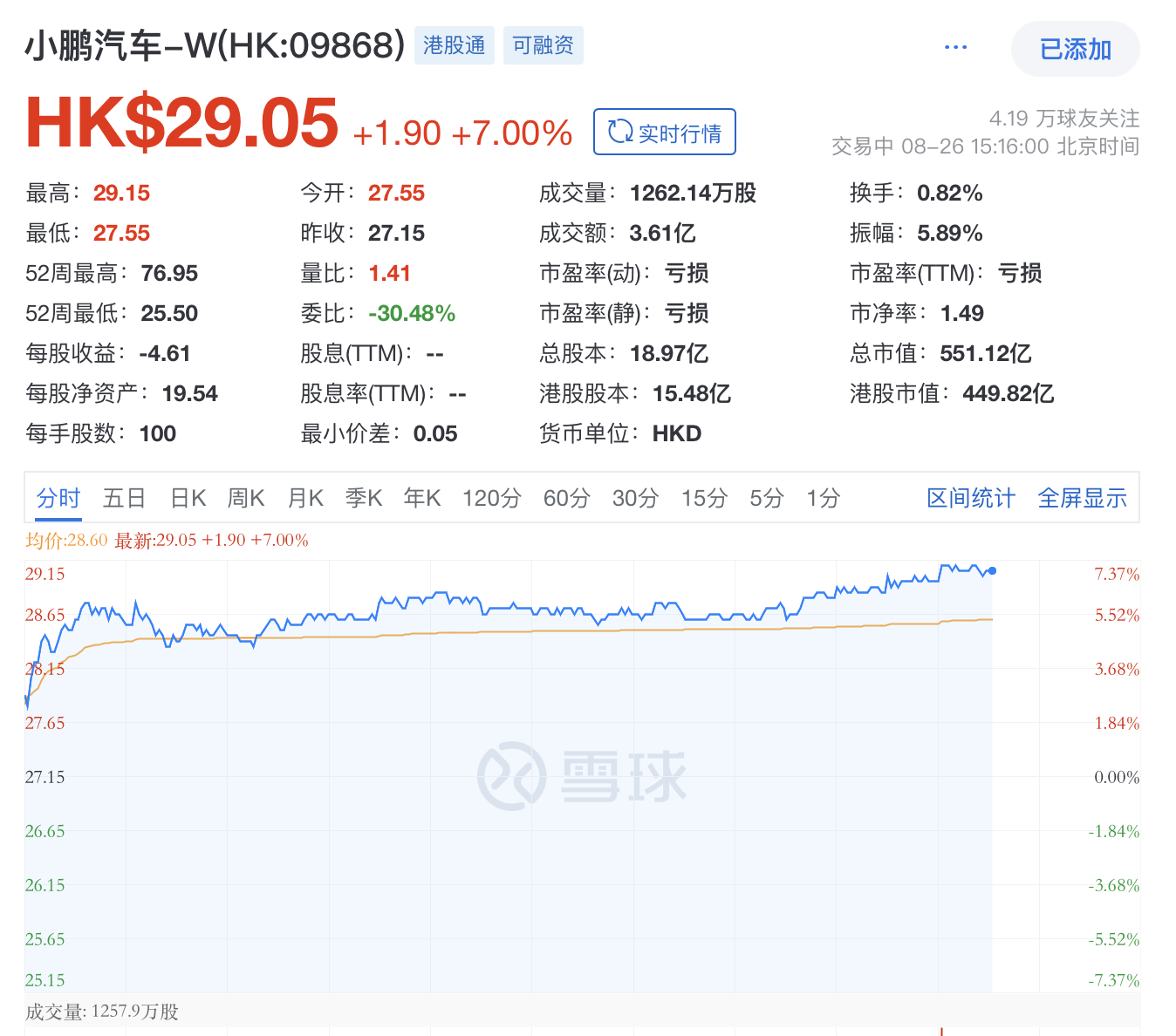
Task: Click the 52周最高 value 76.95
Action: point(169,273)
